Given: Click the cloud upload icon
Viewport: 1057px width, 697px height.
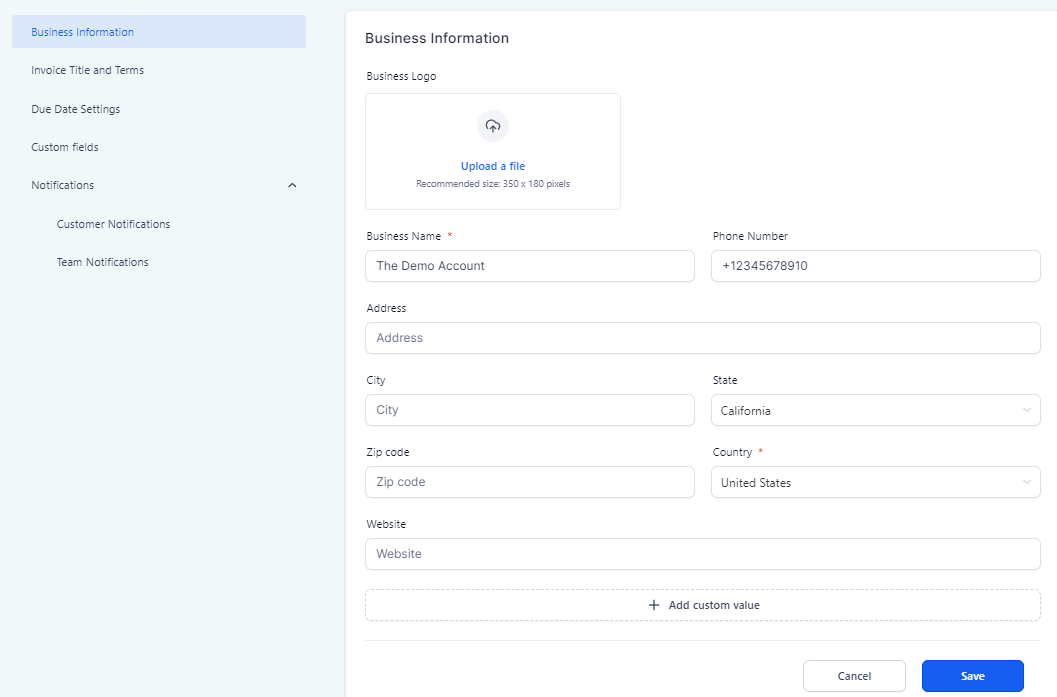Looking at the screenshot, I should (x=492, y=126).
